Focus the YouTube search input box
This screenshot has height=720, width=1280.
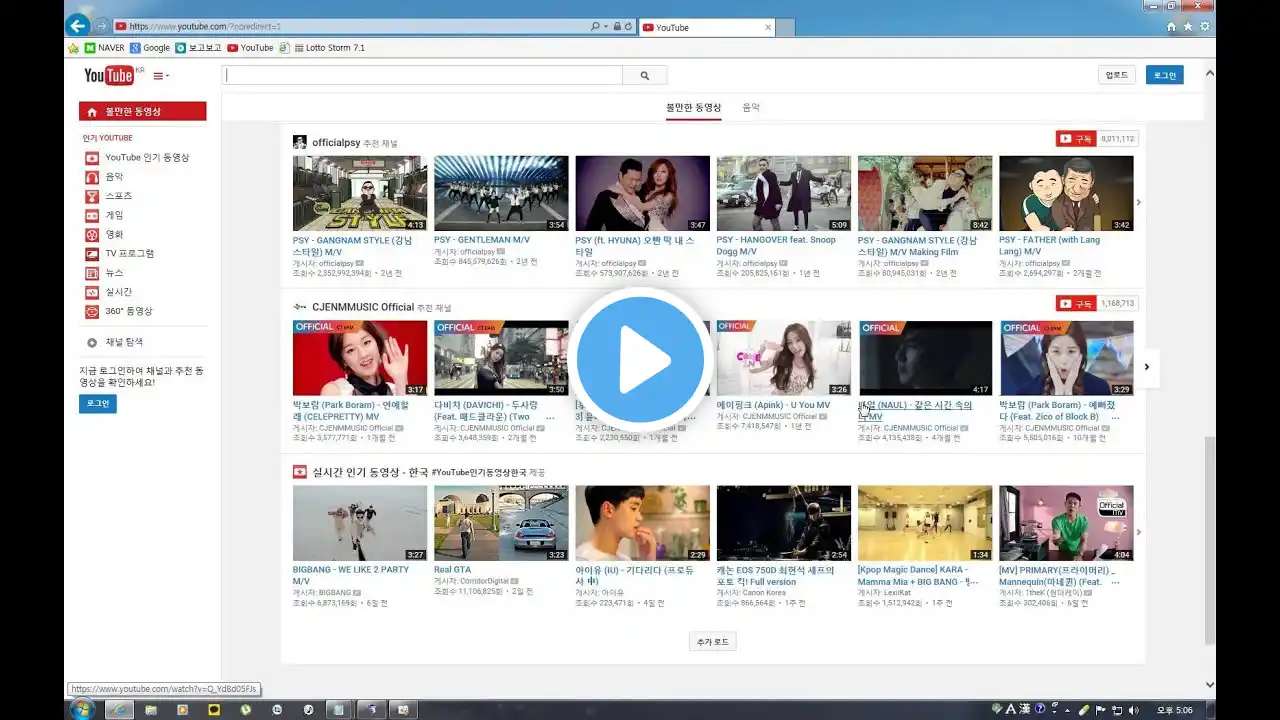pos(423,75)
